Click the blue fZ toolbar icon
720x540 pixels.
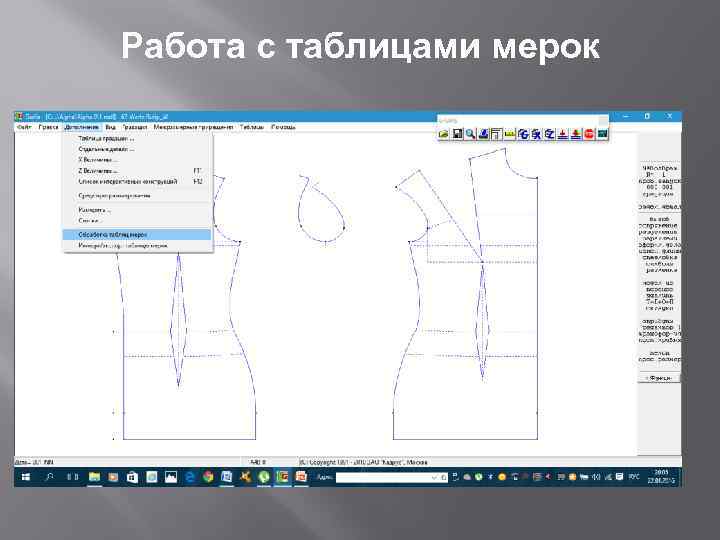(x=550, y=134)
